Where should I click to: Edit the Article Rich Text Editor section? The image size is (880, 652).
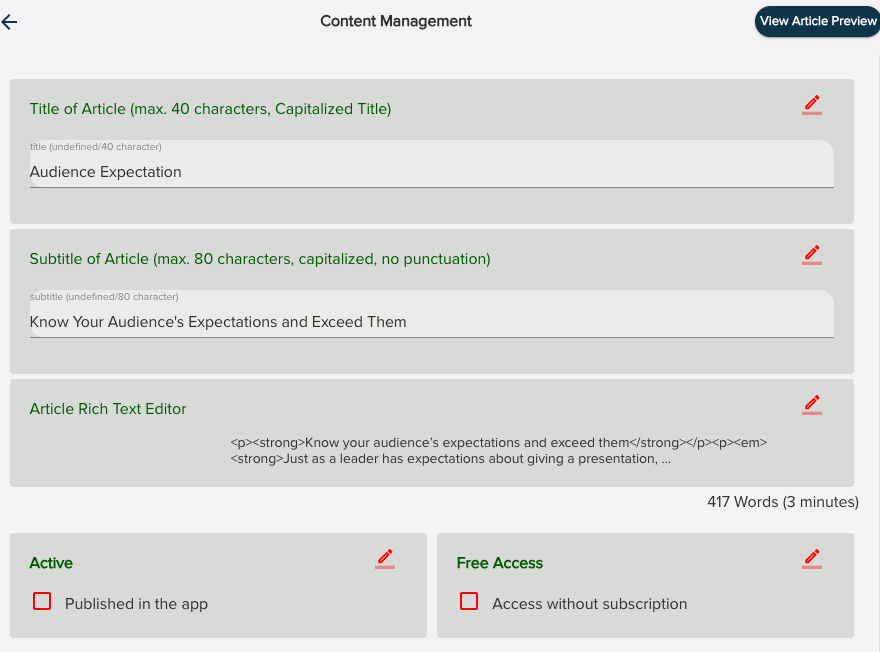pyautogui.click(x=812, y=405)
